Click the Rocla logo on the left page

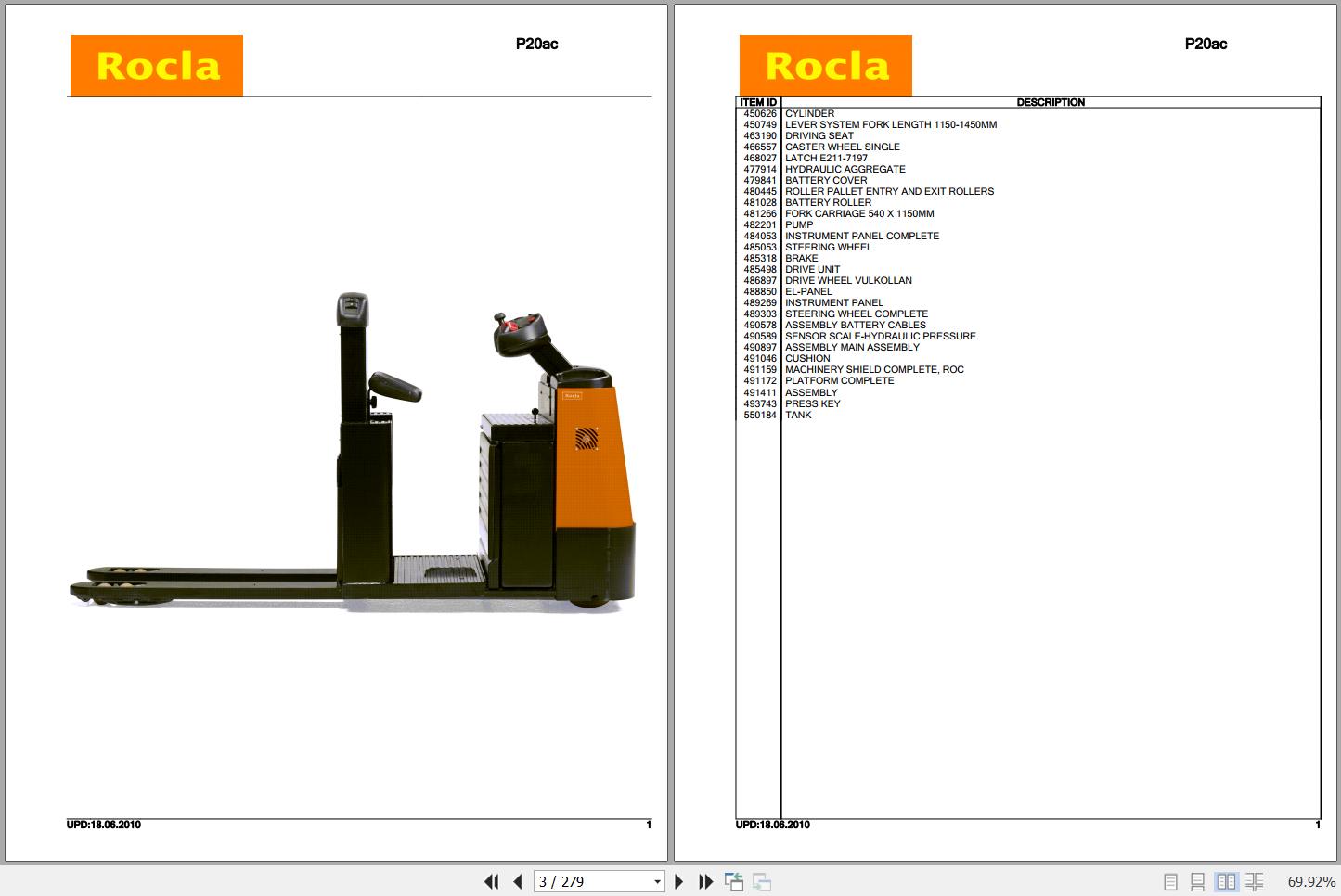[x=155, y=65]
